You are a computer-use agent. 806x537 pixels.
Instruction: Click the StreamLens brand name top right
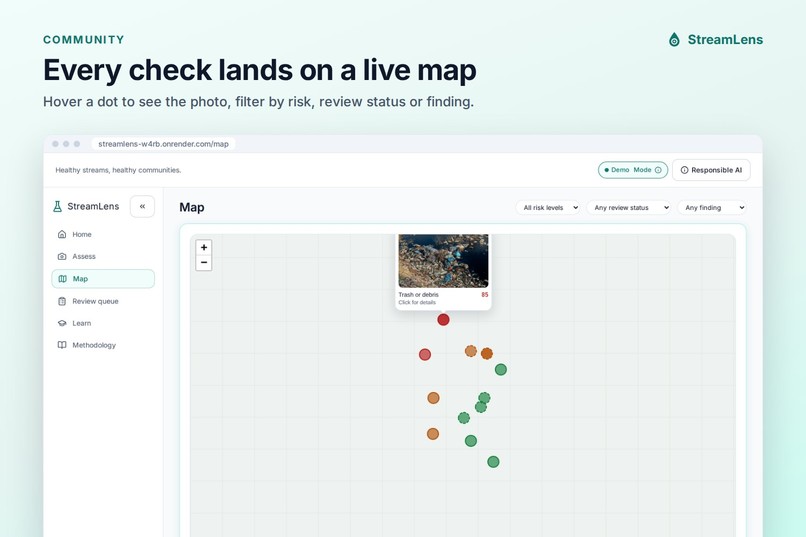[x=725, y=40]
